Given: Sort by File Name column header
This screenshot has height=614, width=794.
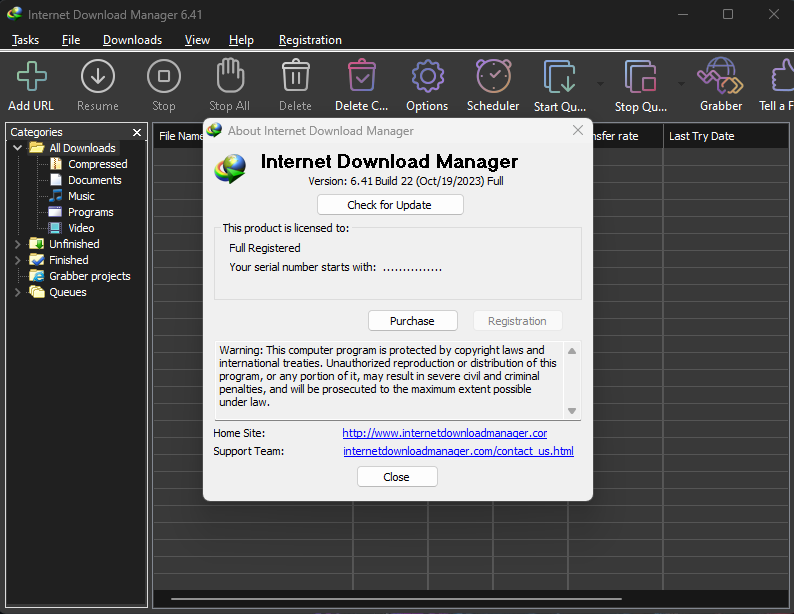Looking at the screenshot, I should pos(179,136).
